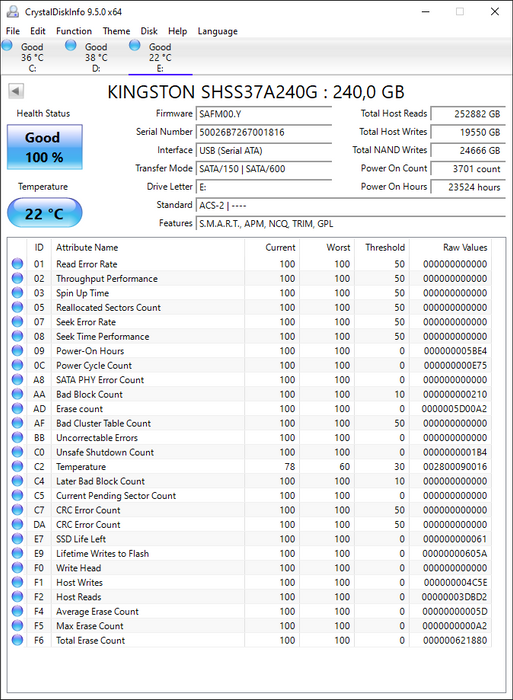The image size is (513, 700).
Task: Click the previous disk arrow button
Action: click(x=16, y=92)
